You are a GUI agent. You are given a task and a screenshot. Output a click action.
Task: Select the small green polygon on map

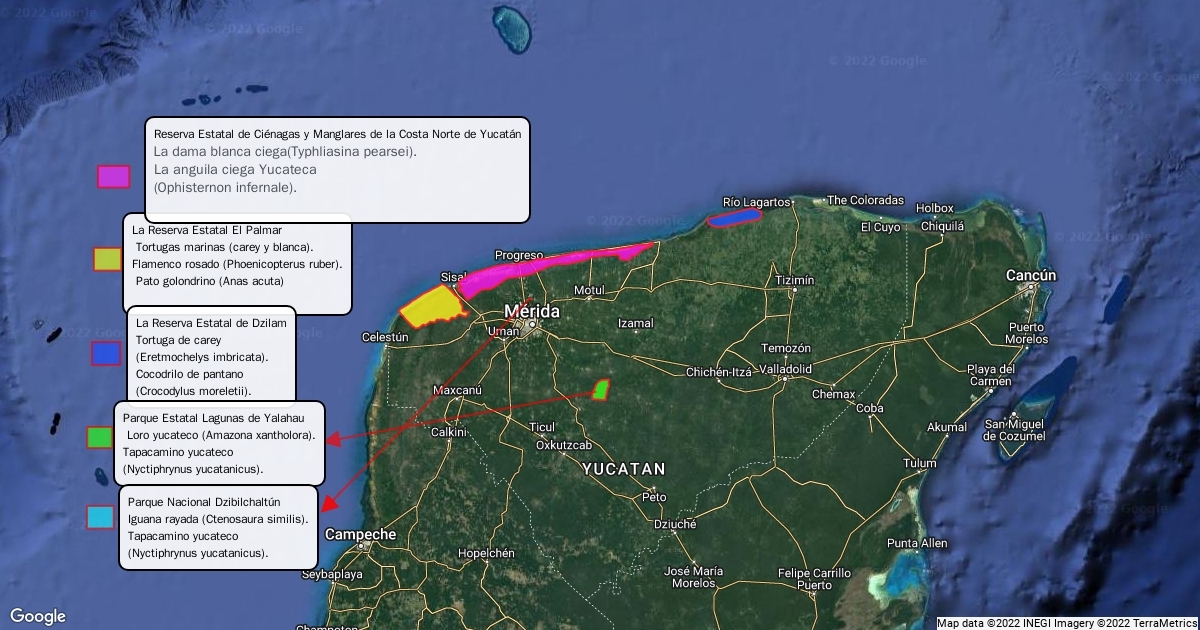click(600, 390)
